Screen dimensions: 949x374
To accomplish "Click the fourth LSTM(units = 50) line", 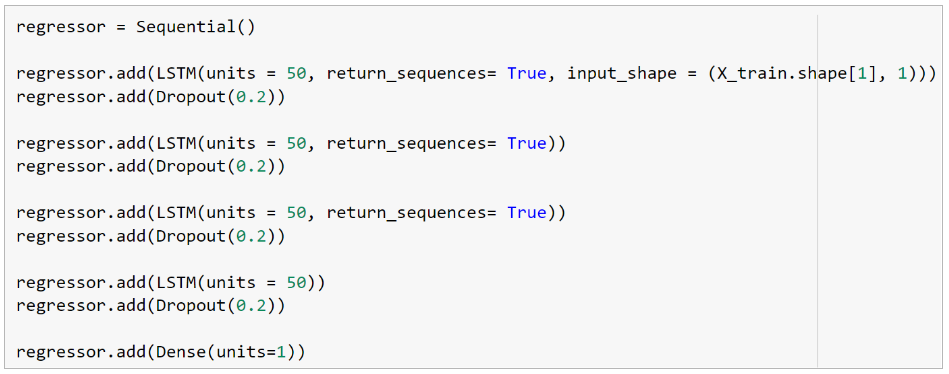I will click(x=171, y=283).
